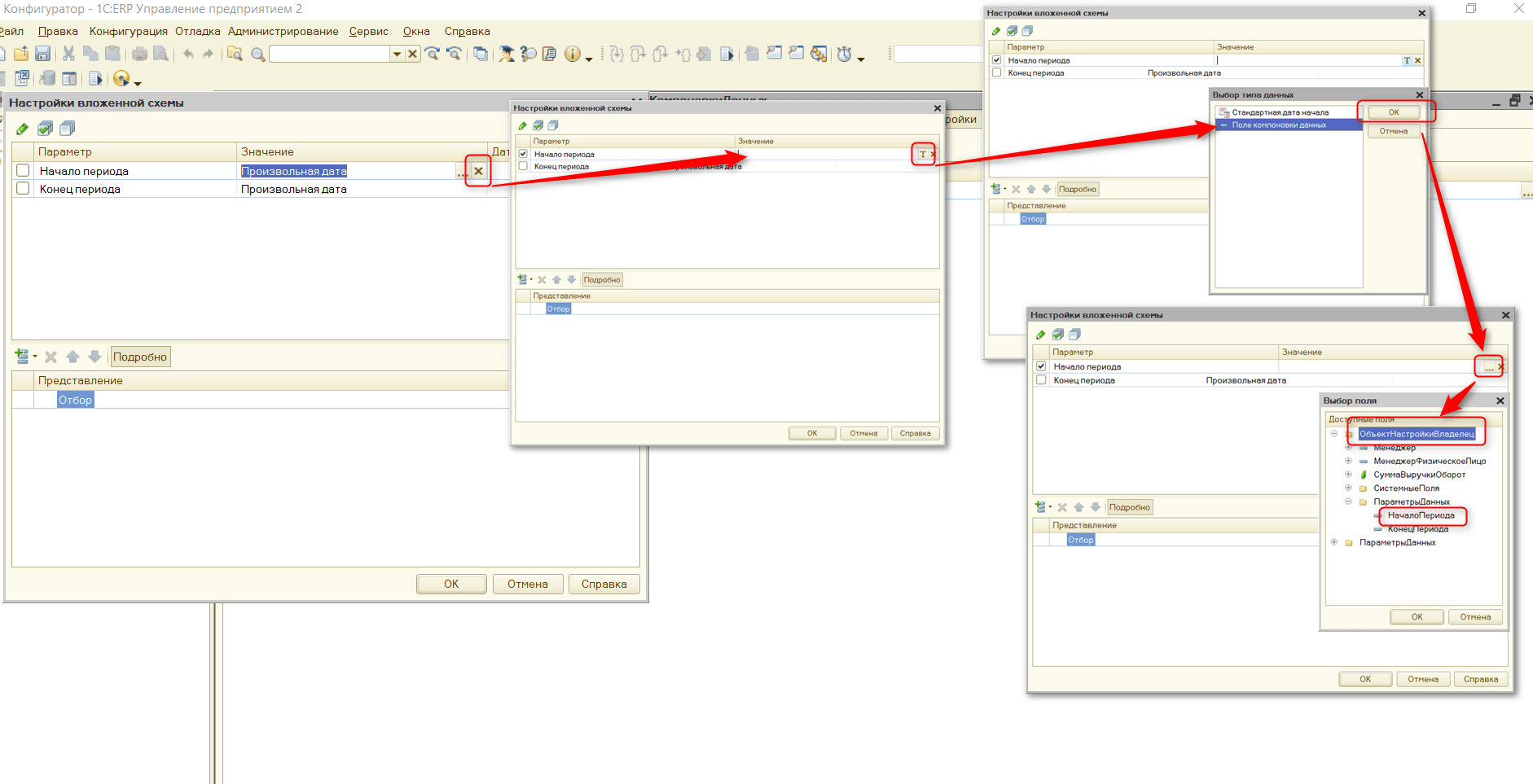
Task: Open the Syntax Assistant graduate-cap icon
Action: pos(507,54)
